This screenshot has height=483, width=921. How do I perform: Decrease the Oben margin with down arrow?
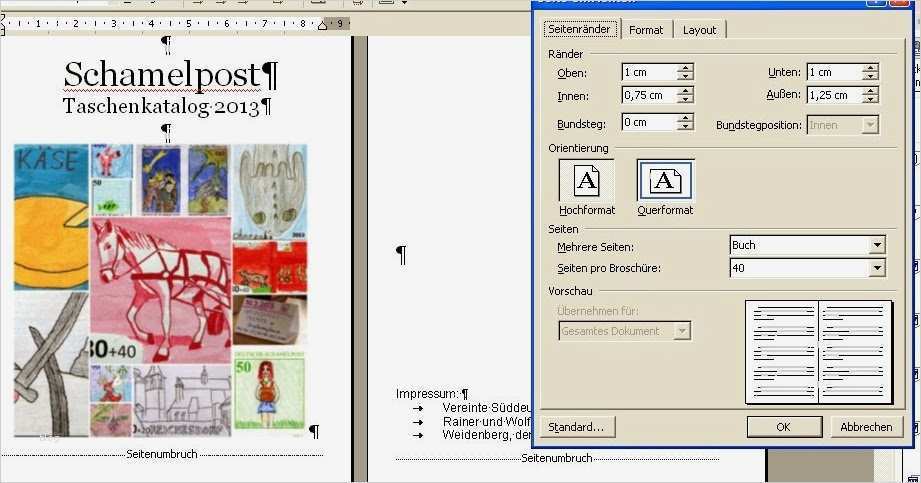pos(685,76)
